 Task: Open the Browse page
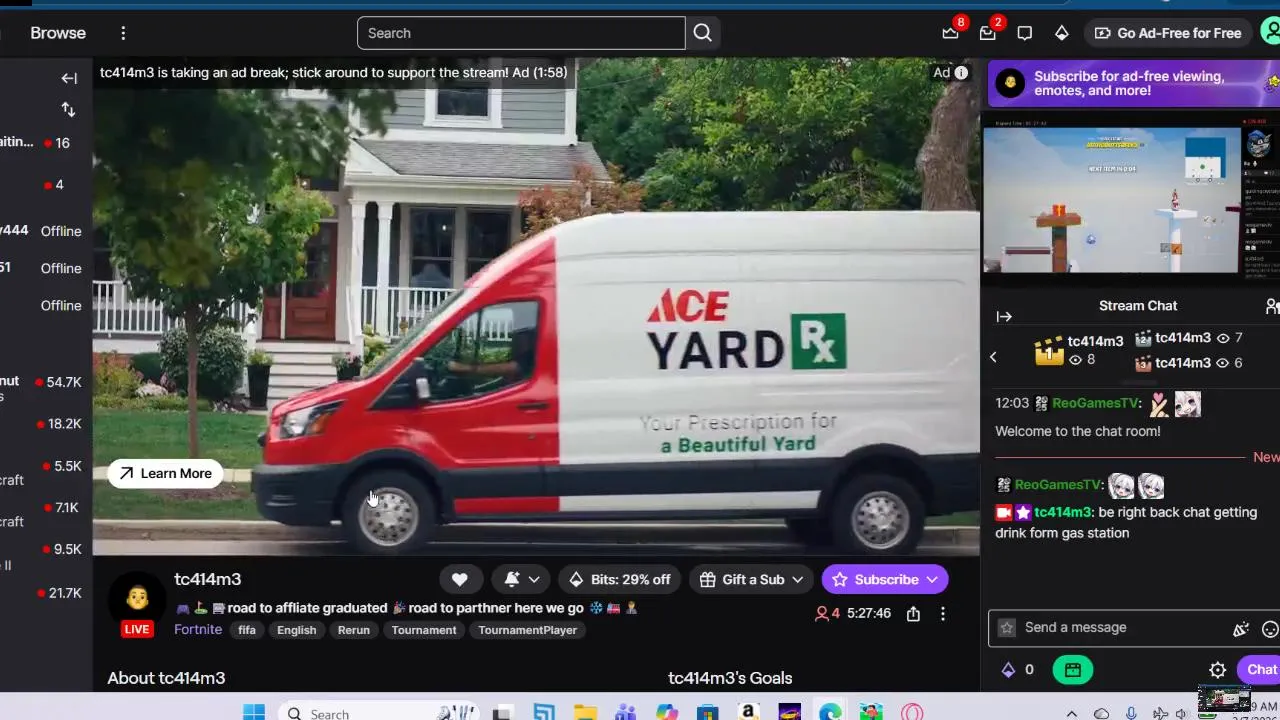click(x=58, y=33)
